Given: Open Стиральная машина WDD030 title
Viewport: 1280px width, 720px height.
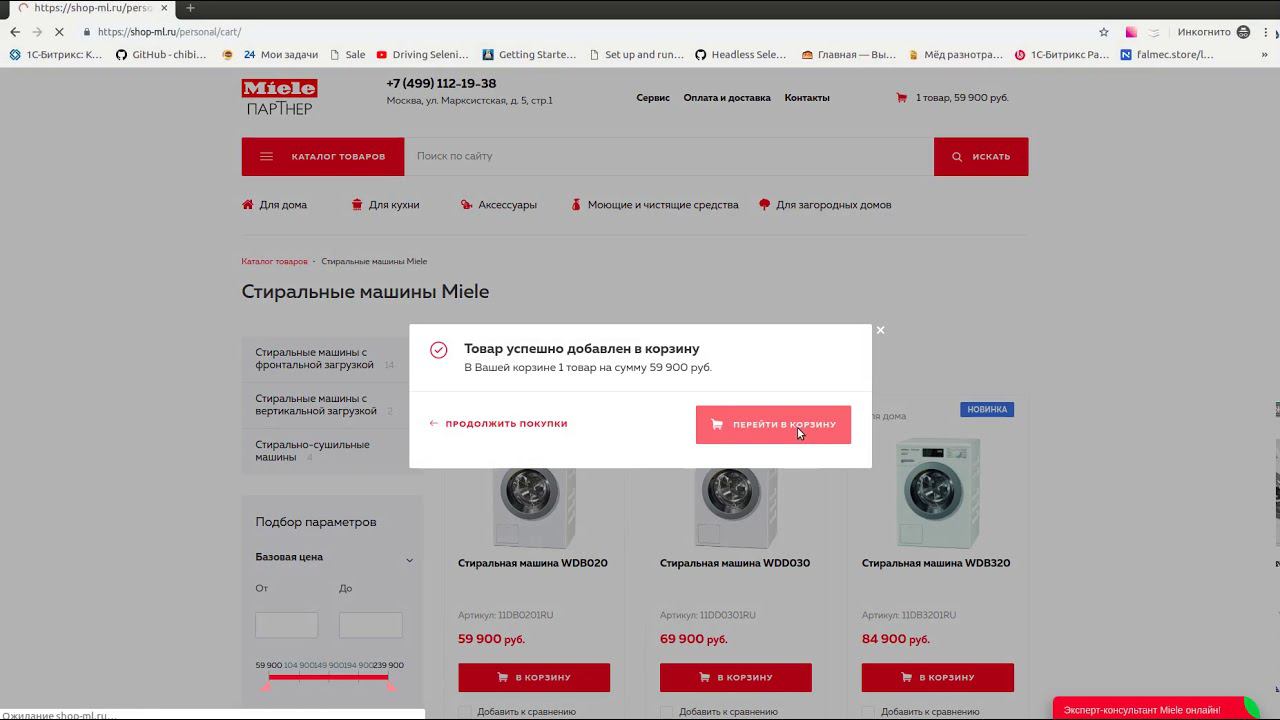Looking at the screenshot, I should click(735, 563).
